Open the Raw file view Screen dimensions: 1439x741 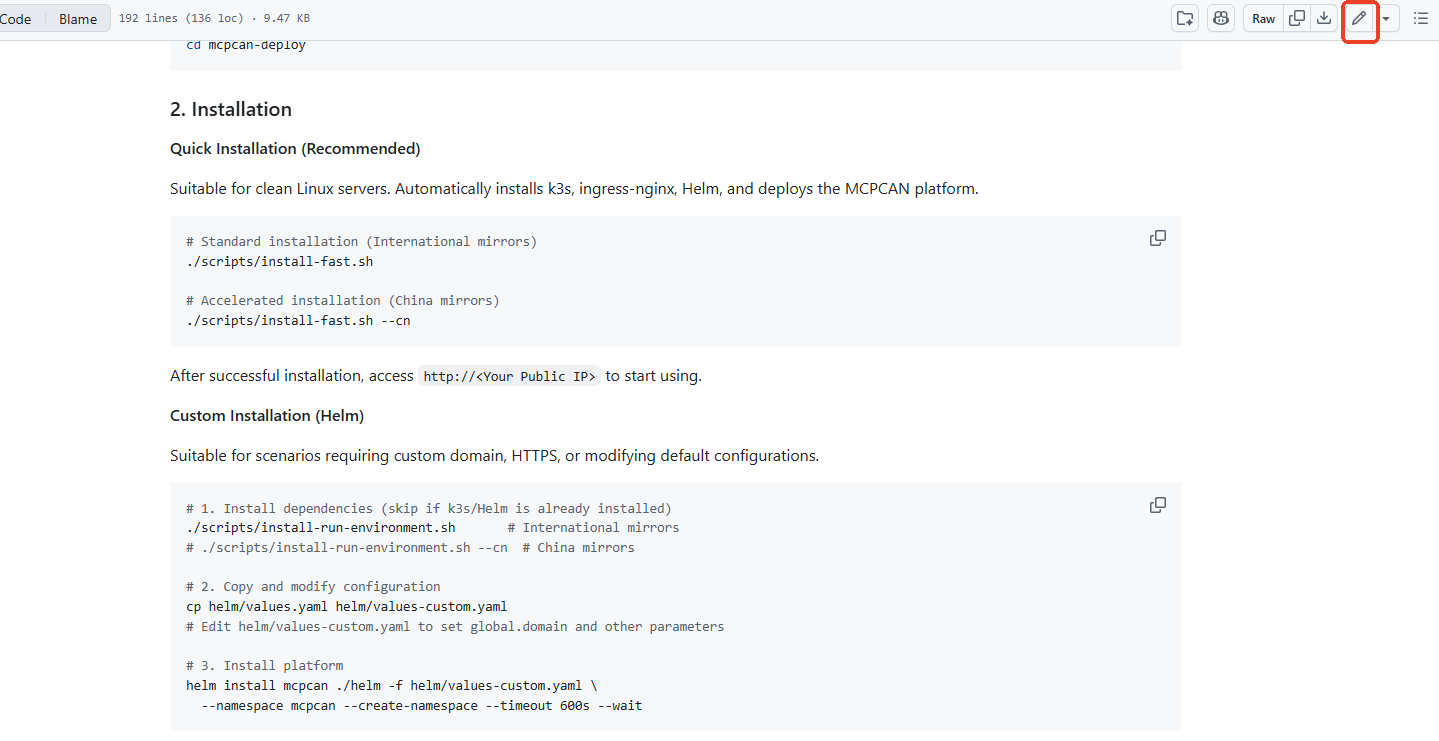[x=1263, y=19]
